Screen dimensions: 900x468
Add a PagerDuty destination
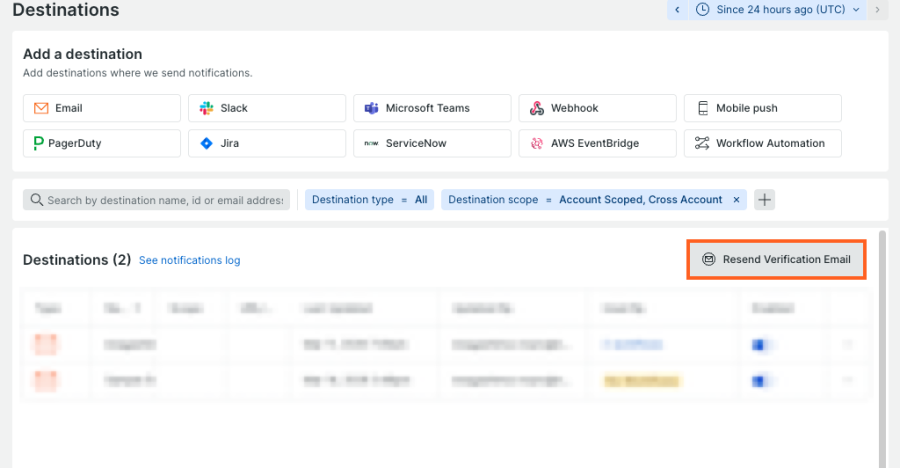(x=102, y=143)
